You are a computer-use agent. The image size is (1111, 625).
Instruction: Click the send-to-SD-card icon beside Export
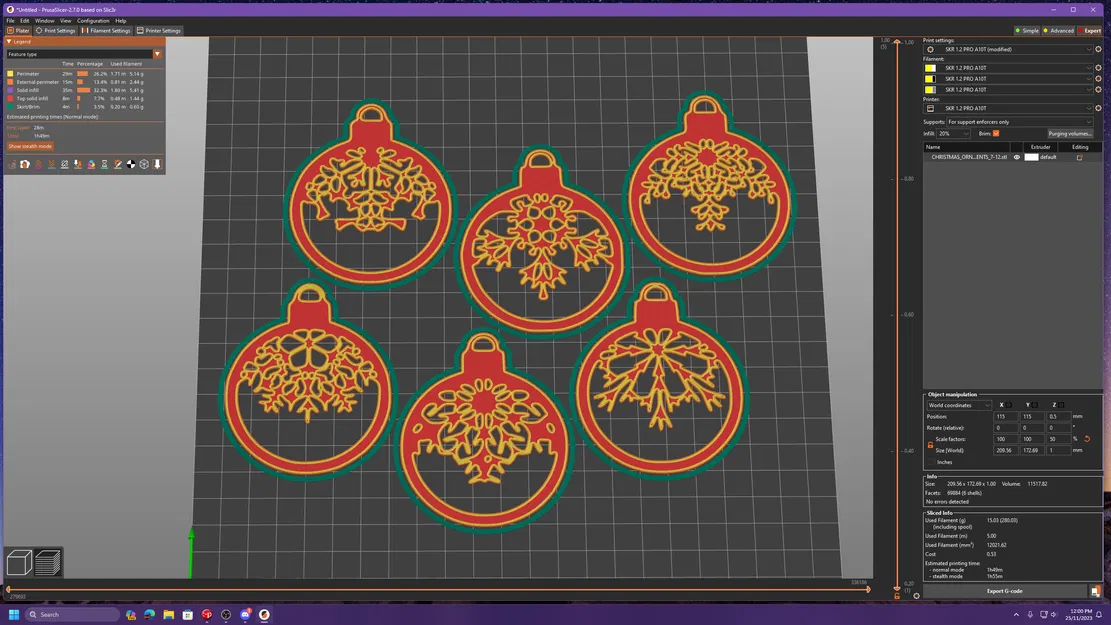1095,591
